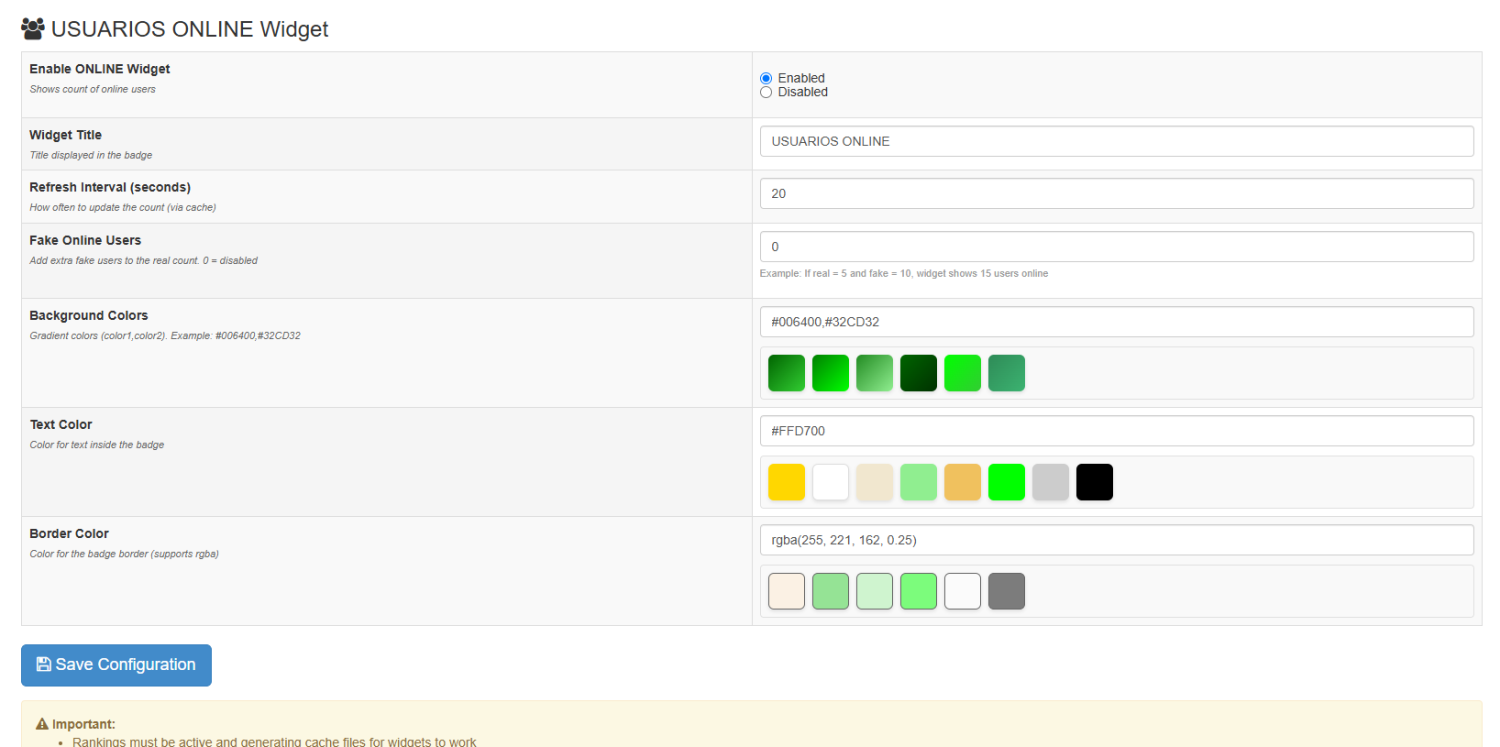Choose the gray border color swatch
Viewport: 1500px width, 747px height.
1006,591
